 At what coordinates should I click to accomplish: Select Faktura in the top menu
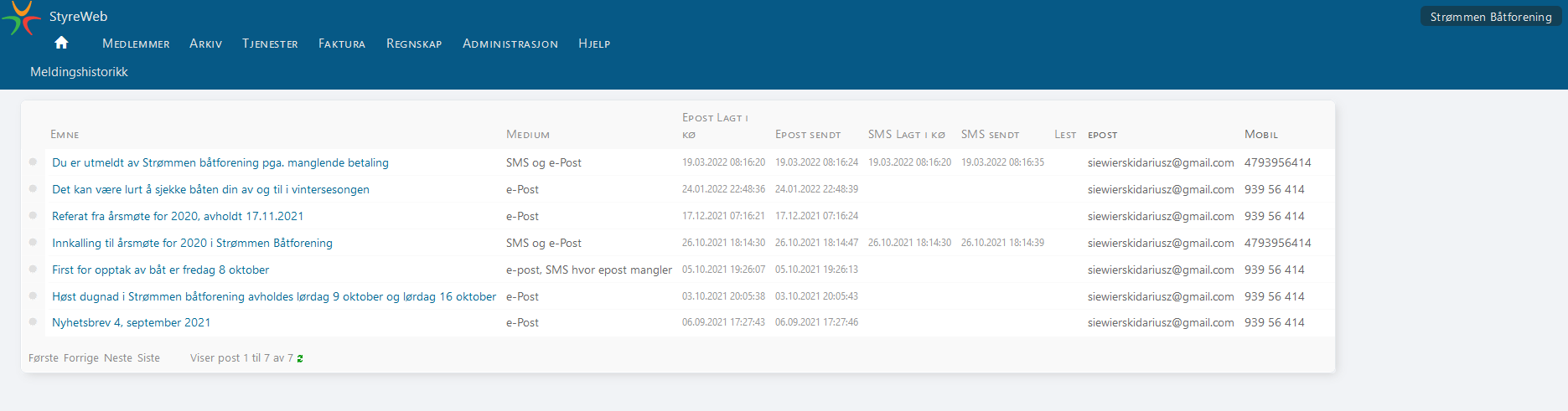[x=341, y=44]
